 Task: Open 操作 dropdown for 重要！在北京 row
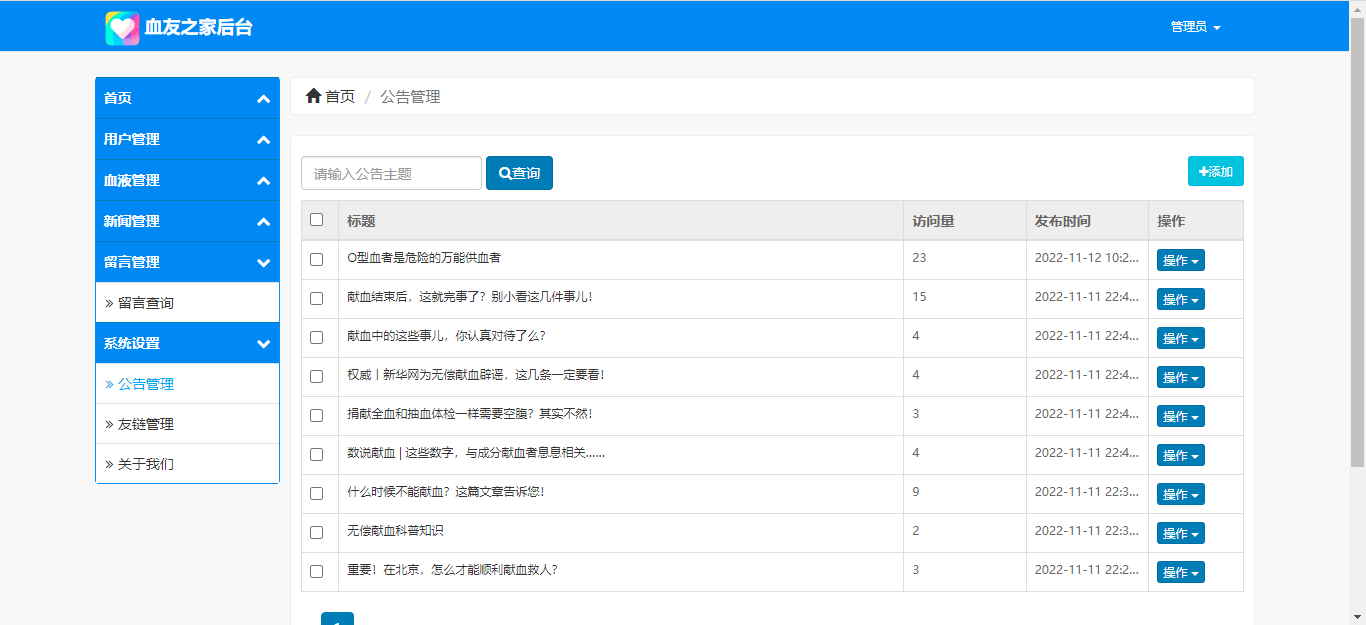tap(1181, 572)
